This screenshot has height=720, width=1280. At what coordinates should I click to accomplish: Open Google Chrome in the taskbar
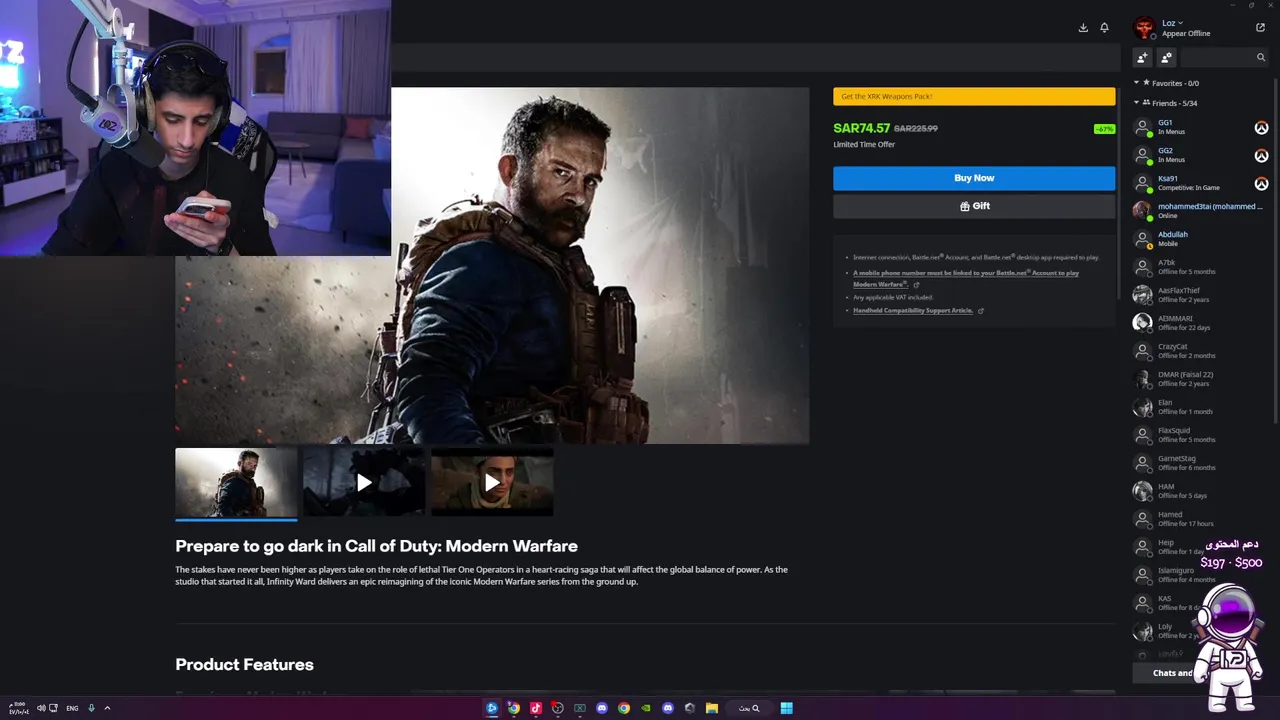tap(624, 708)
